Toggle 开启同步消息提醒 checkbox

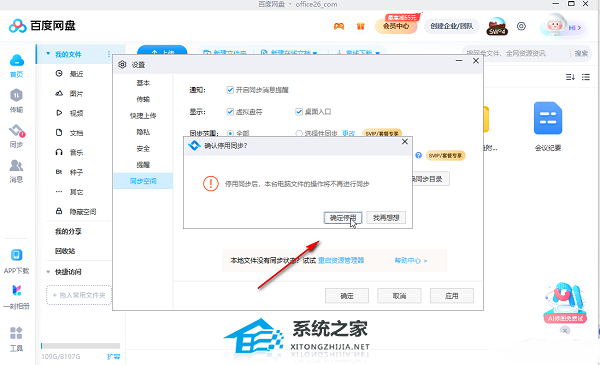[230, 90]
